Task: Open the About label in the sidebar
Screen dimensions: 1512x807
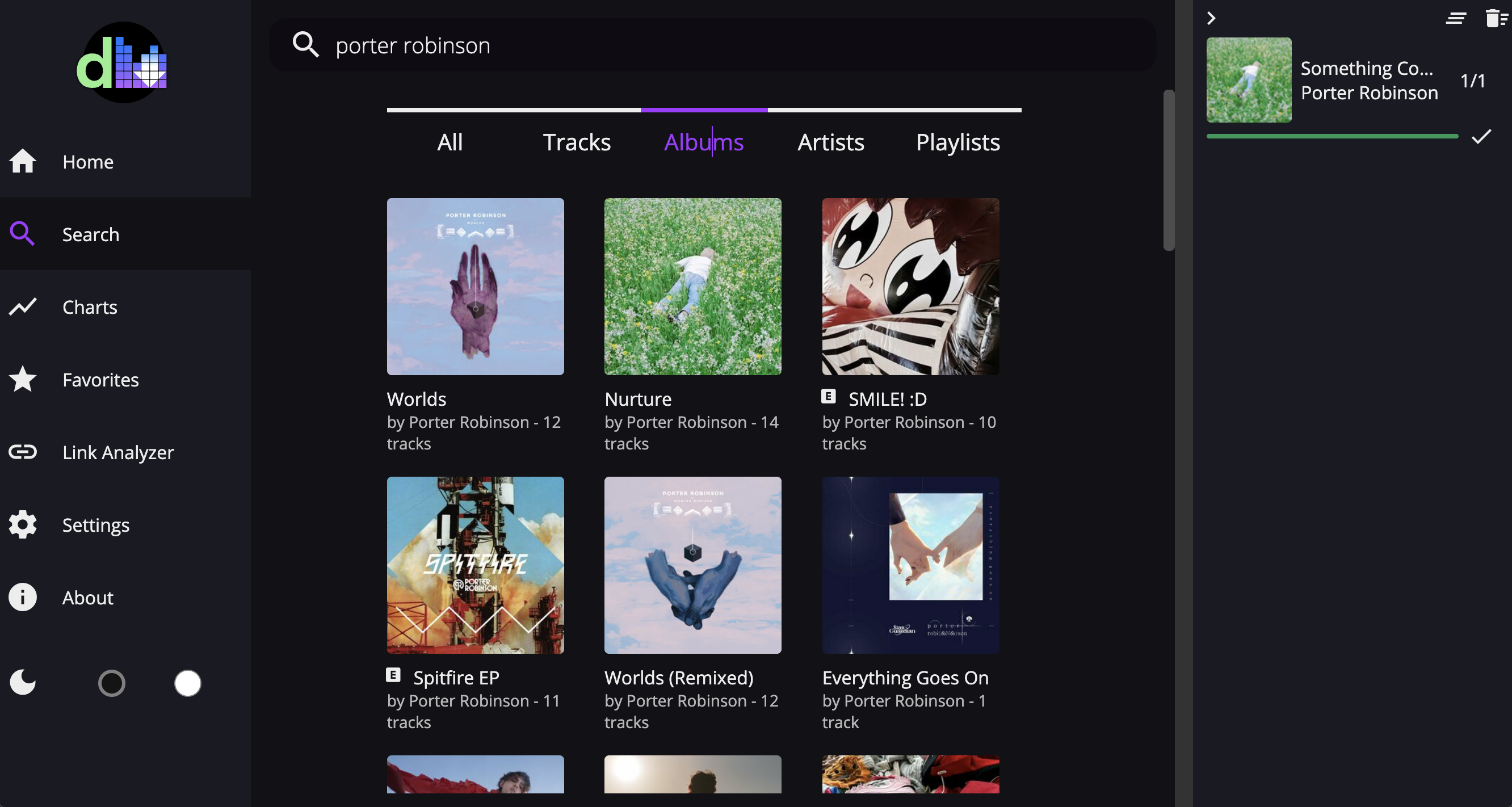Action: click(x=87, y=598)
